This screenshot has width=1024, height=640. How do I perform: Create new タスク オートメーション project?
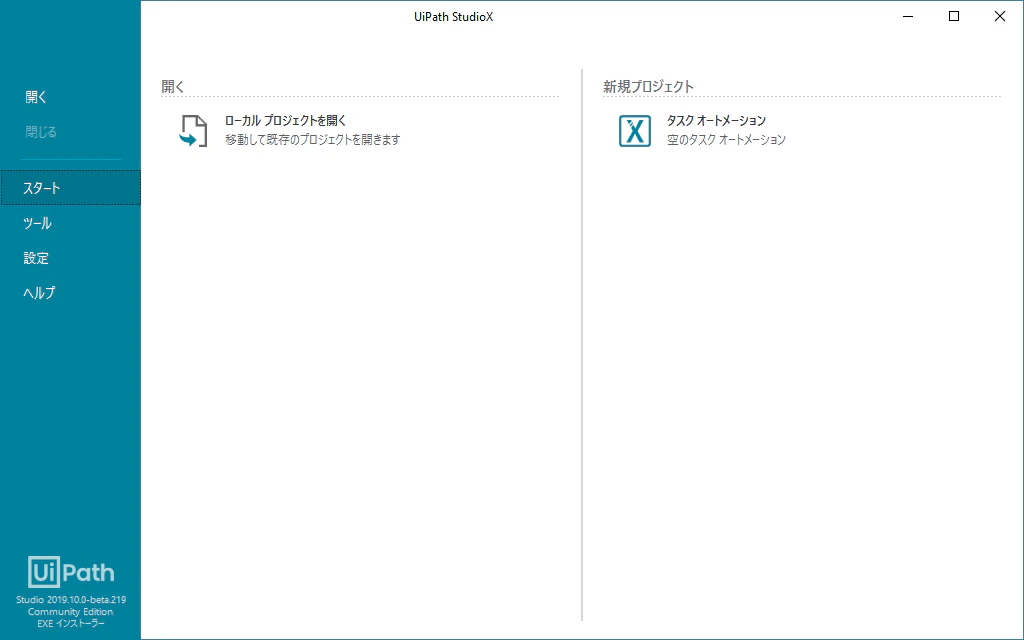pos(716,121)
